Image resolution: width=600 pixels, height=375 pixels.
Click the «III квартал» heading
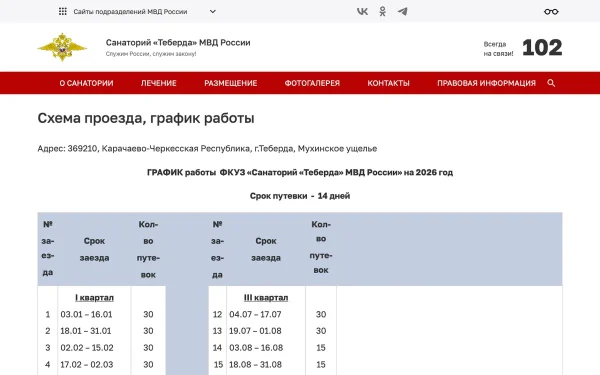[266, 298]
